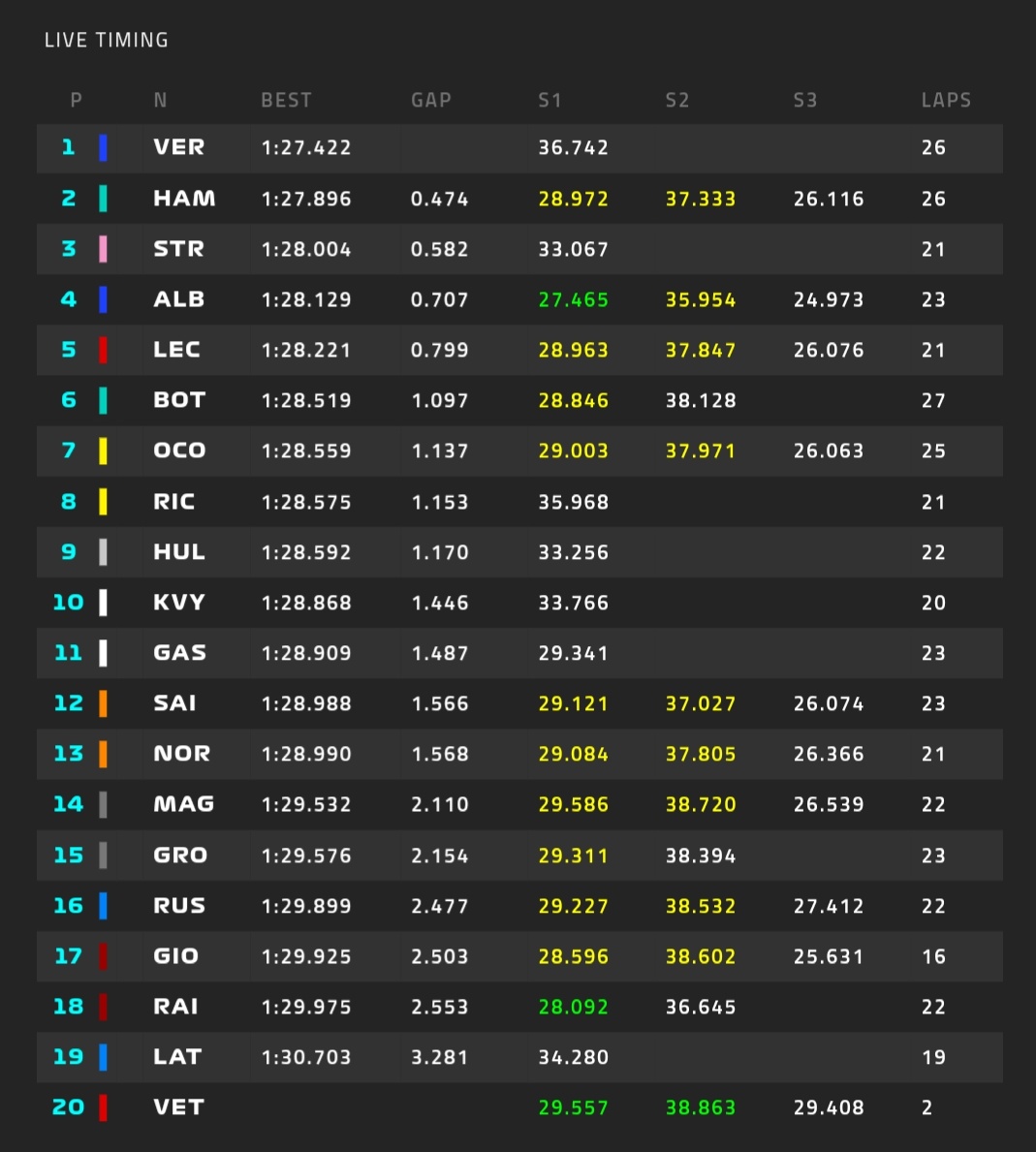Select driver RAI row name
Screen dimensions: 1036x1152
(x=175, y=1006)
